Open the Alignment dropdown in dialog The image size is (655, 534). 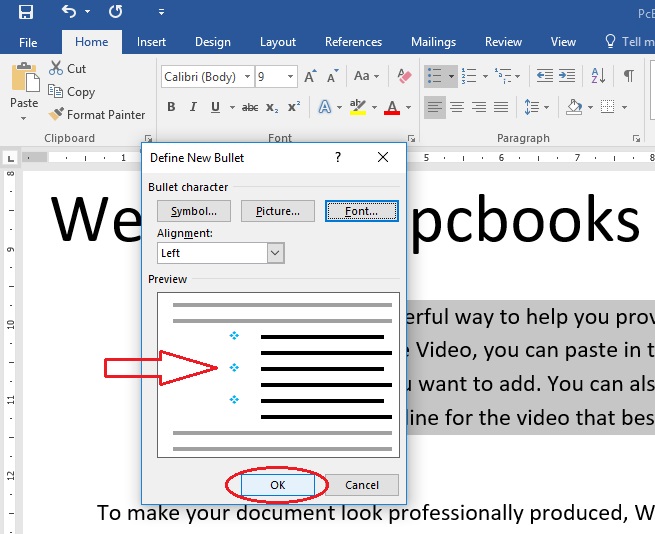(x=276, y=254)
